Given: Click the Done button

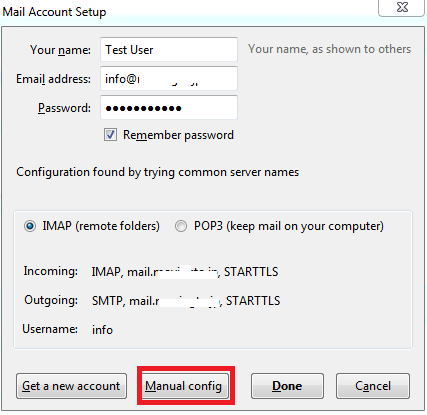Looking at the screenshot, I should point(287,386).
